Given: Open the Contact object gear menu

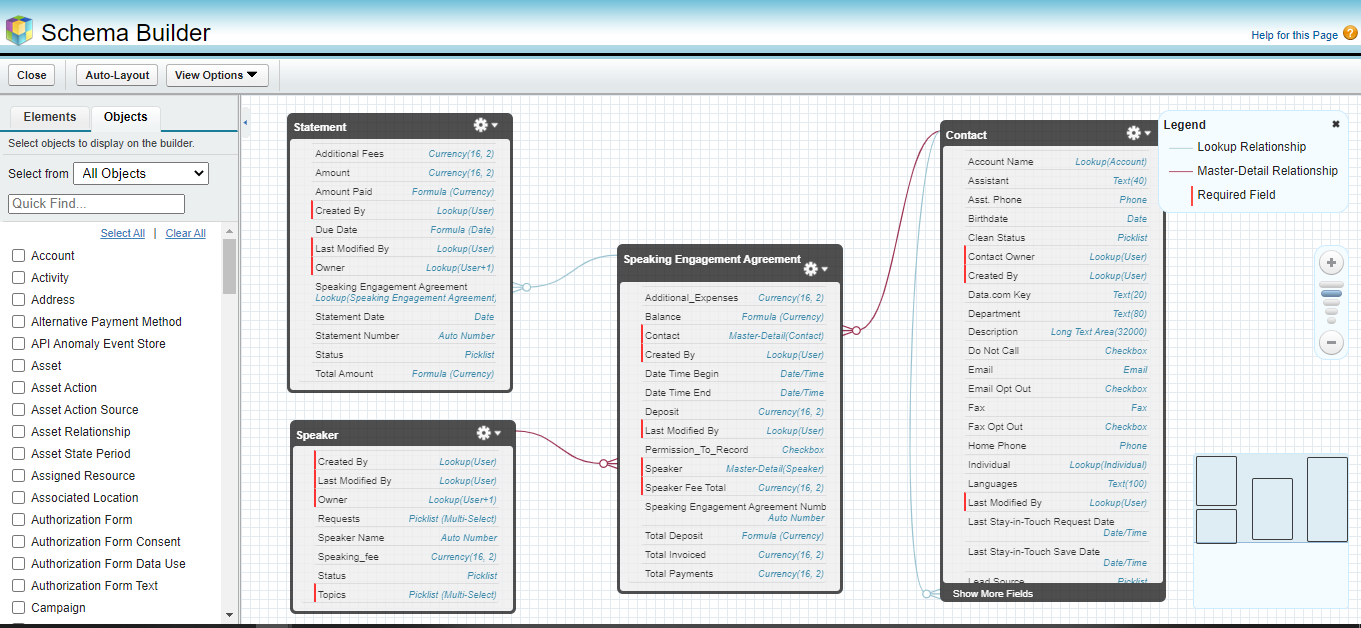Looking at the screenshot, I should tap(1138, 133).
